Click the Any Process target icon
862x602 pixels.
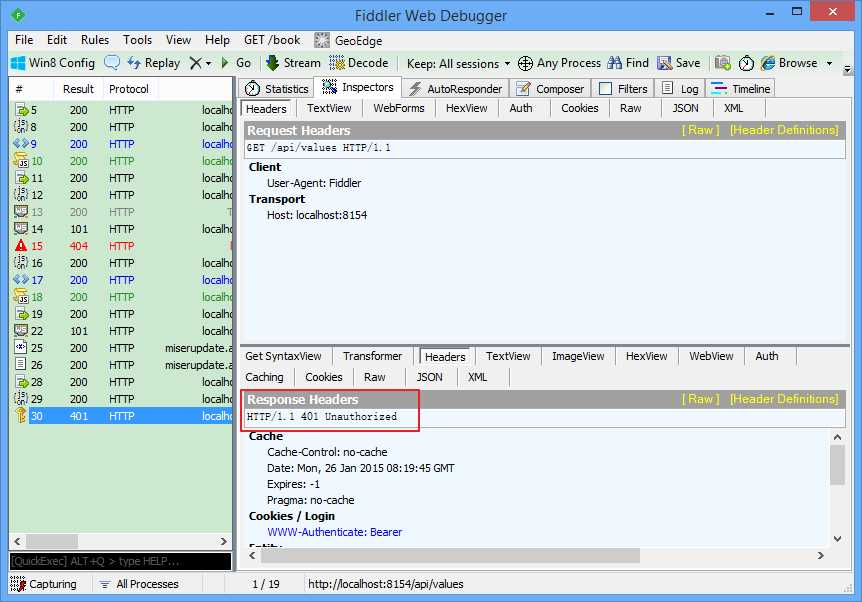pos(525,63)
